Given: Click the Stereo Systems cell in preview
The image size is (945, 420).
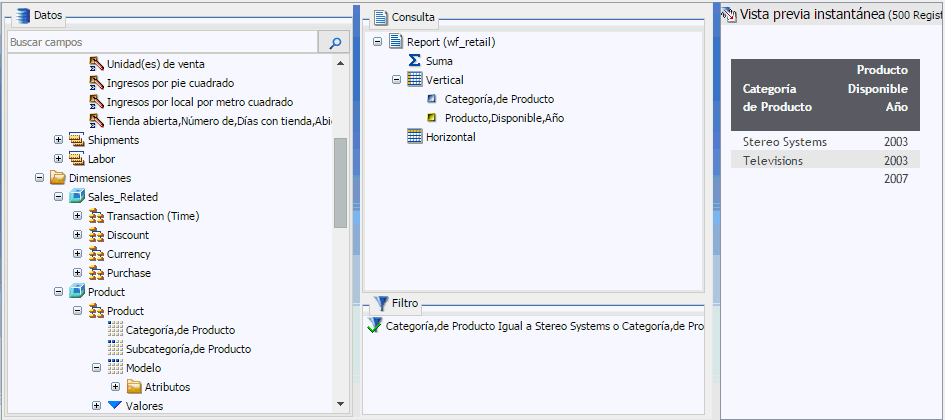Looking at the screenshot, I should [x=785, y=142].
